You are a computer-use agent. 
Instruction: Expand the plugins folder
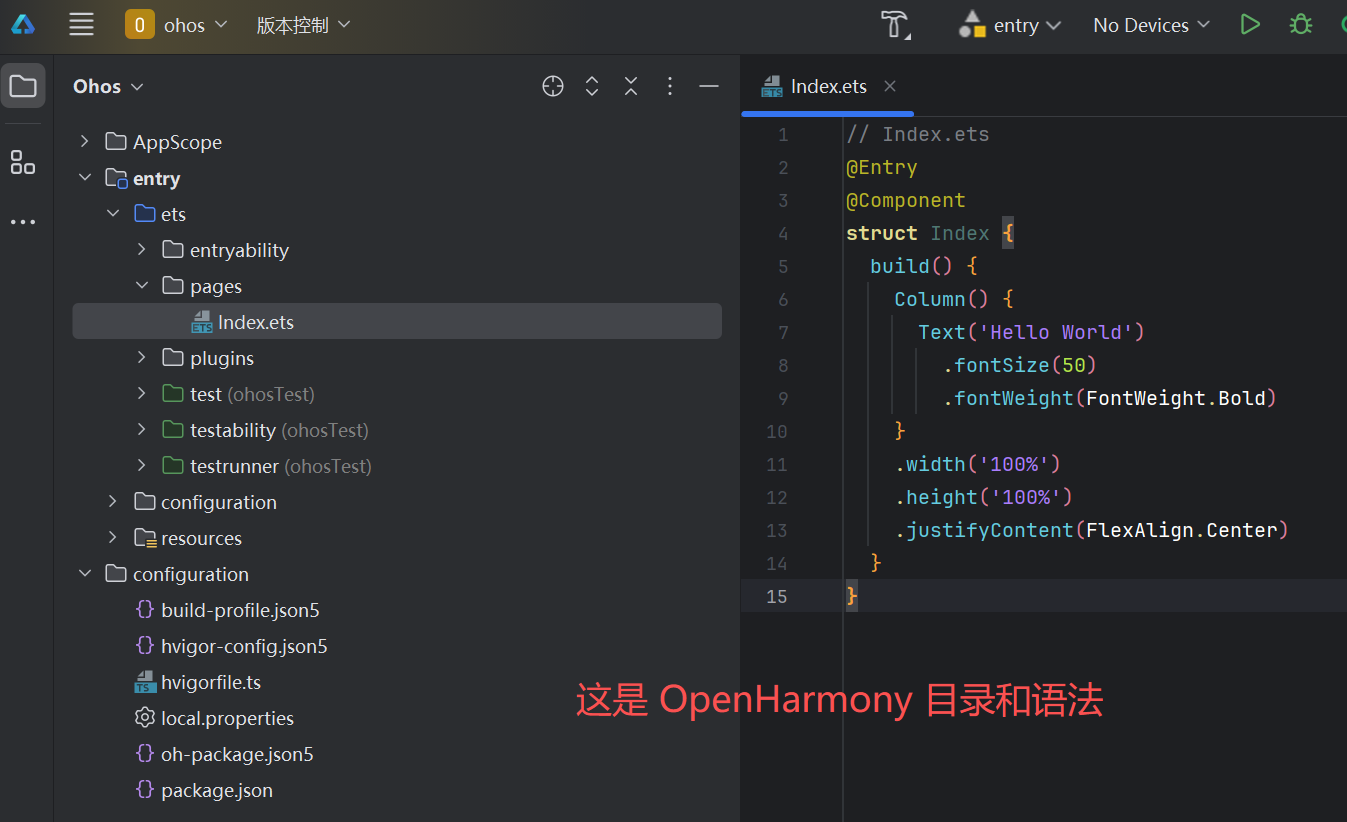tap(141, 357)
